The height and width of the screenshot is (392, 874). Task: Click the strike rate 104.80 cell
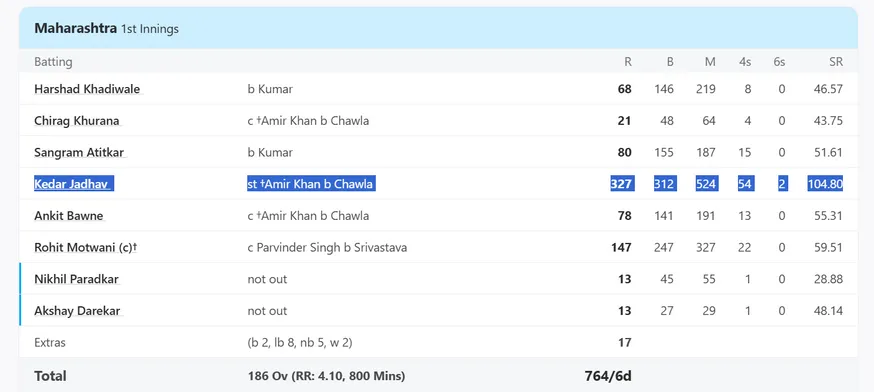click(825, 184)
